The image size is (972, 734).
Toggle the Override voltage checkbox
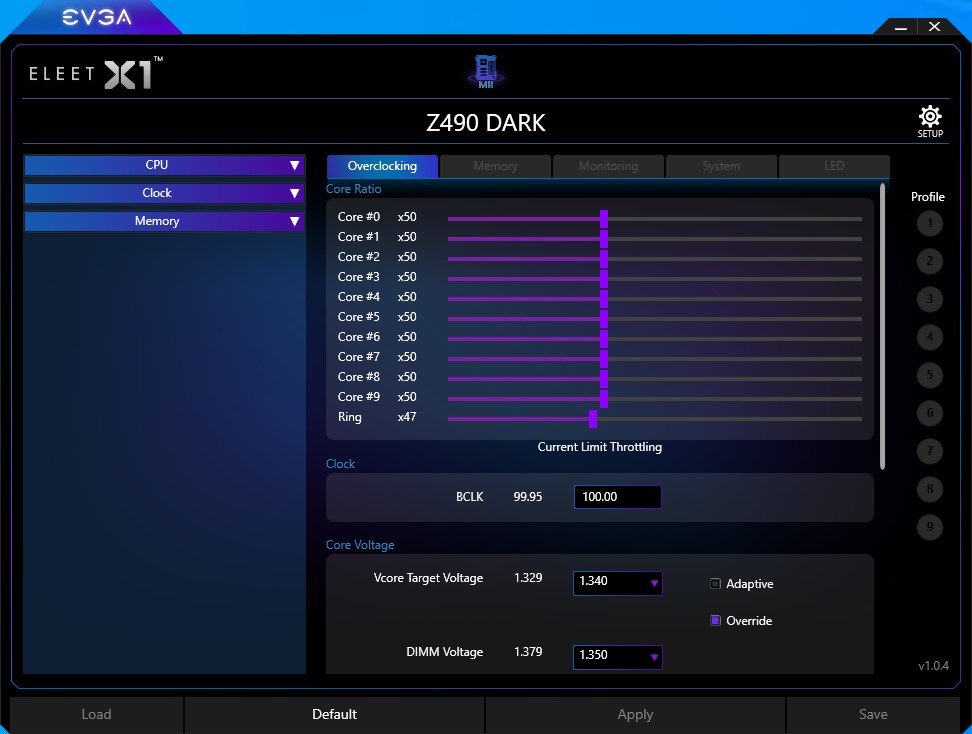pos(715,621)
